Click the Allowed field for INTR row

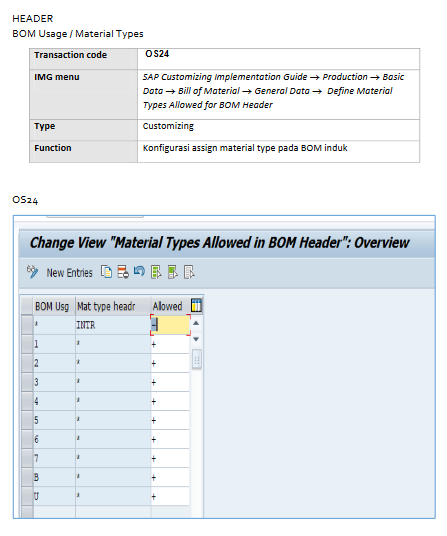(x=170, y=325)
